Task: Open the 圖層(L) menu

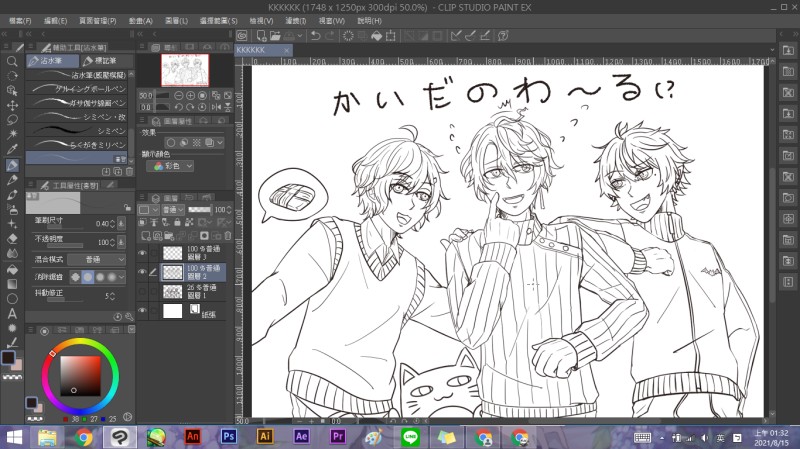Action: [177, 21]
